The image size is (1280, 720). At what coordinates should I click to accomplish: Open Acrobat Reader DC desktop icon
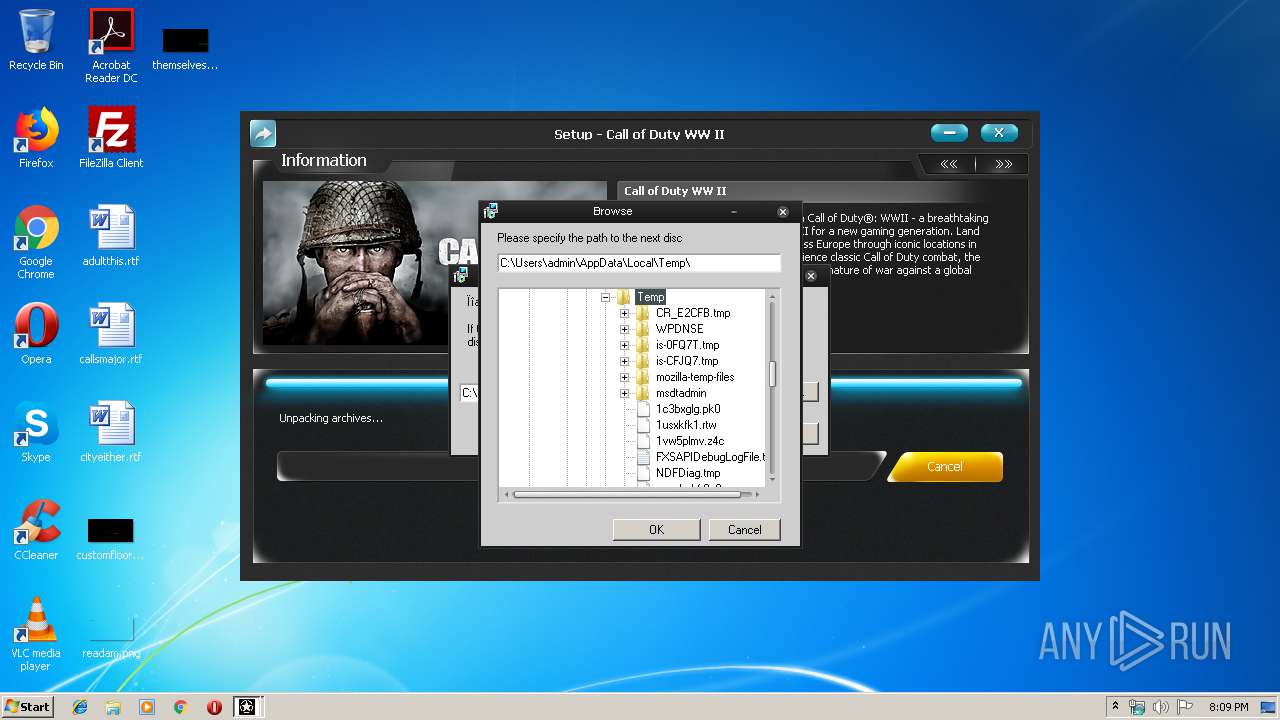pyautogui.click(x=111, y=46)
